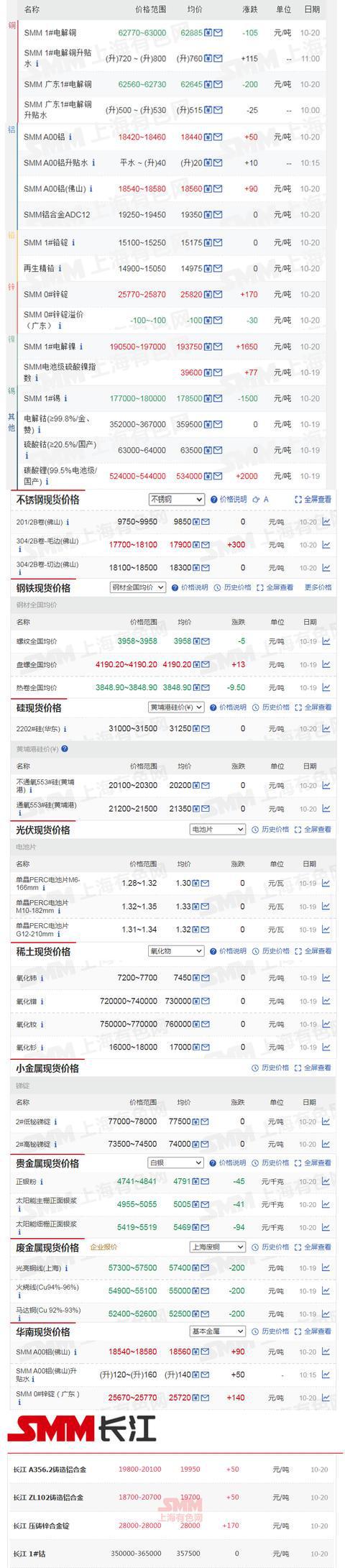Open the 氧化物 dropdown in 稀土现货价格
Screen dimensions: 345x1568
(x=176, y=951)
